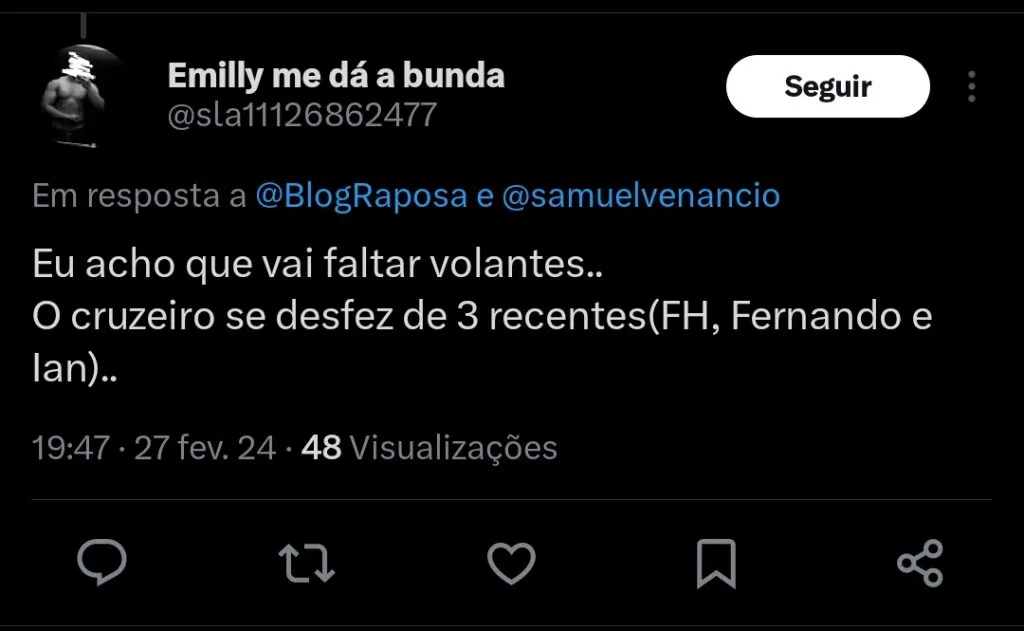Screen dimensions: 1024x631
Task: Open the three-dot more options menu
Action: (971, 87)
